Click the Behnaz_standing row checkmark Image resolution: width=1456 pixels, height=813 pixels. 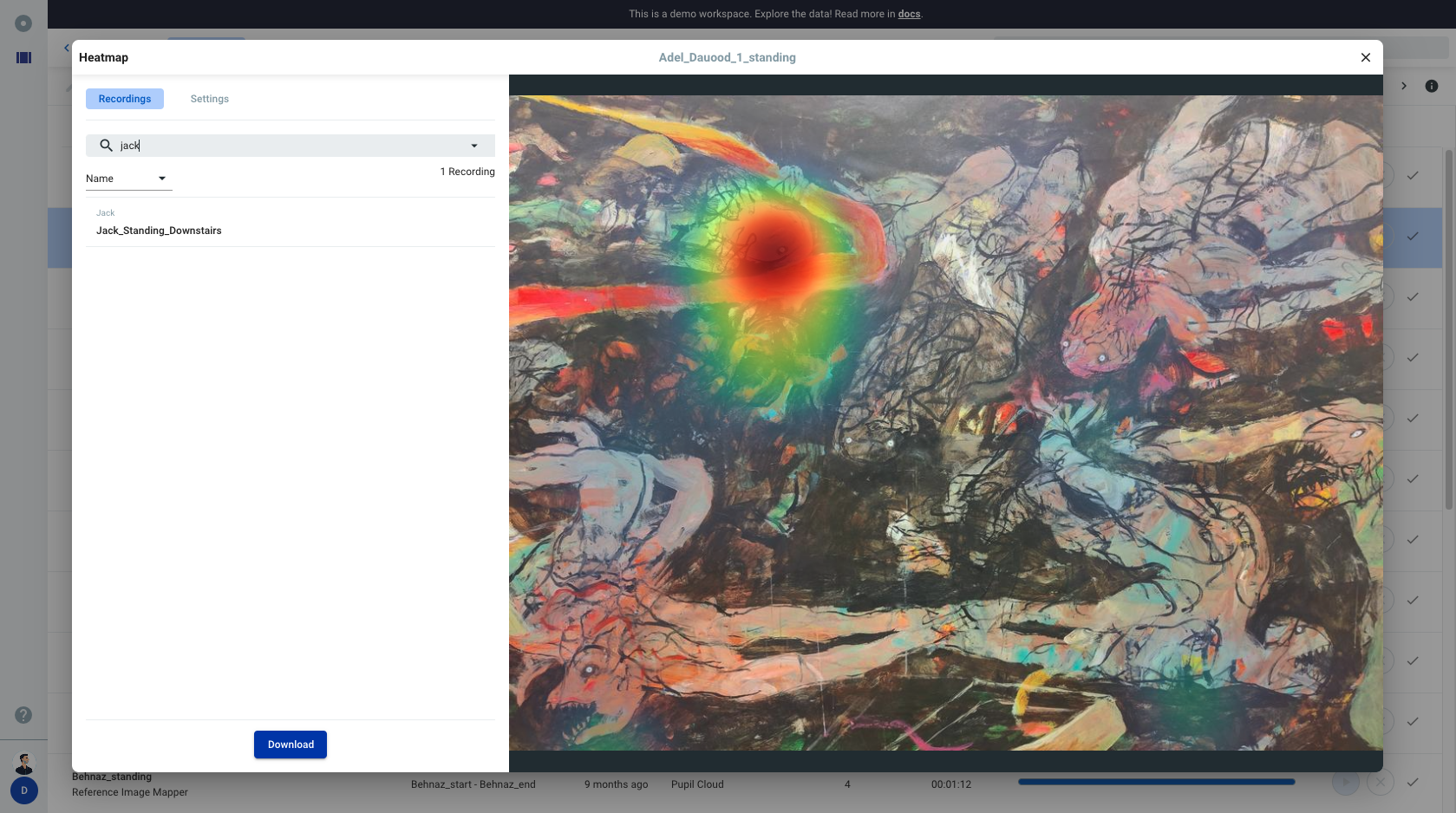point(1413,782)
